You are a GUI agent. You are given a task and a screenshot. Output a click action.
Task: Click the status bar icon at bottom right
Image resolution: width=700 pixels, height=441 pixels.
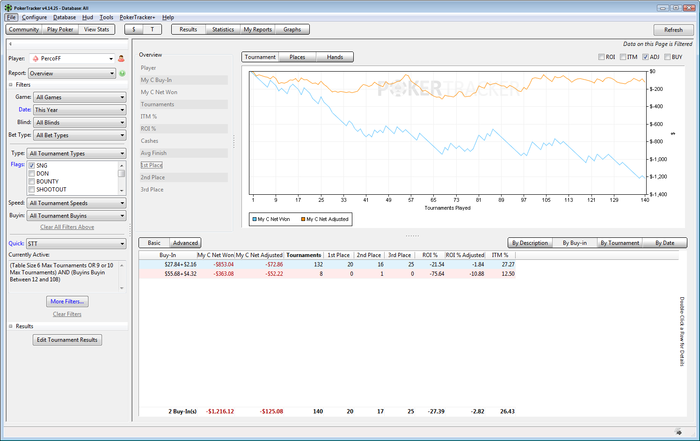pos(679,432)
